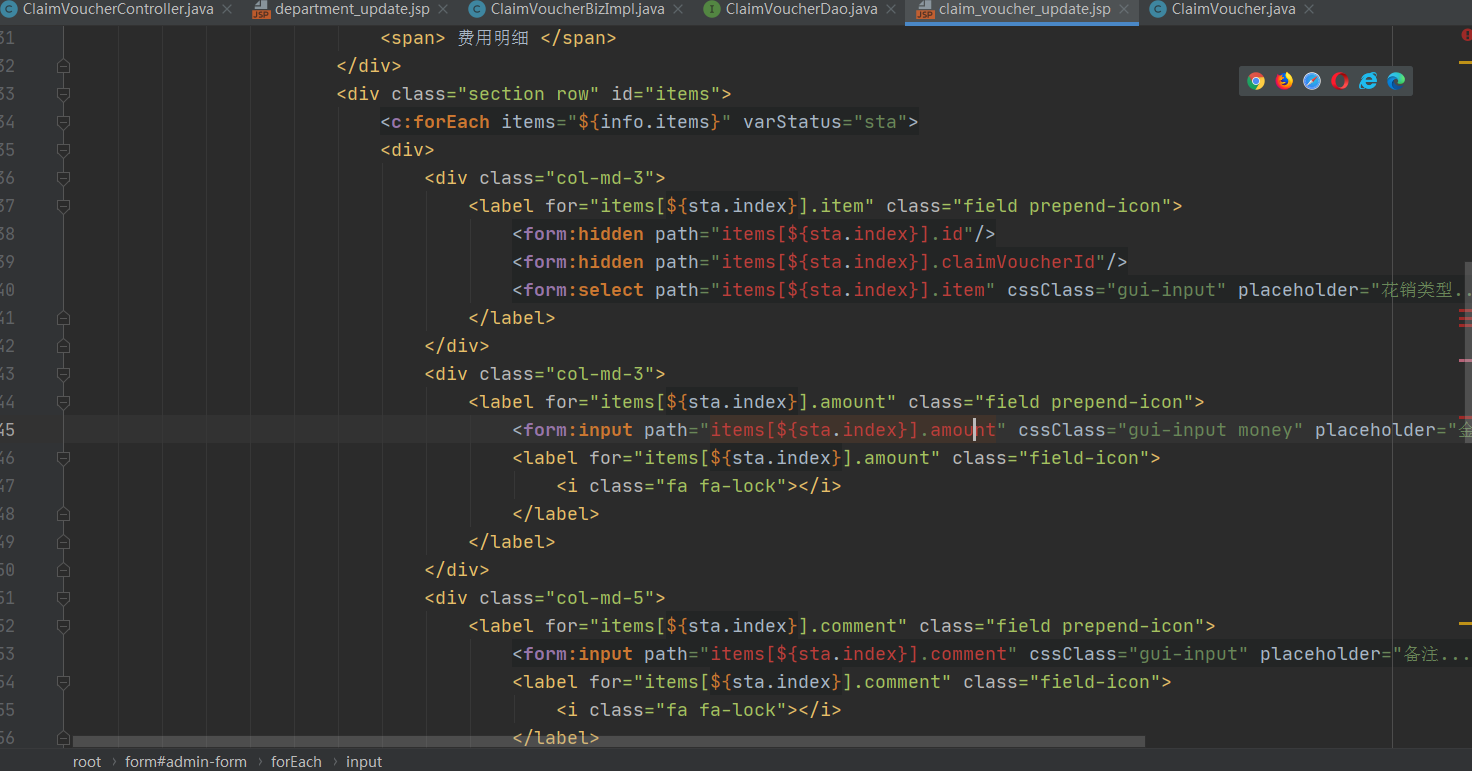Collapse the c:forEach block fold marker
Screen dimensions: 1472x771
(64, 122)
